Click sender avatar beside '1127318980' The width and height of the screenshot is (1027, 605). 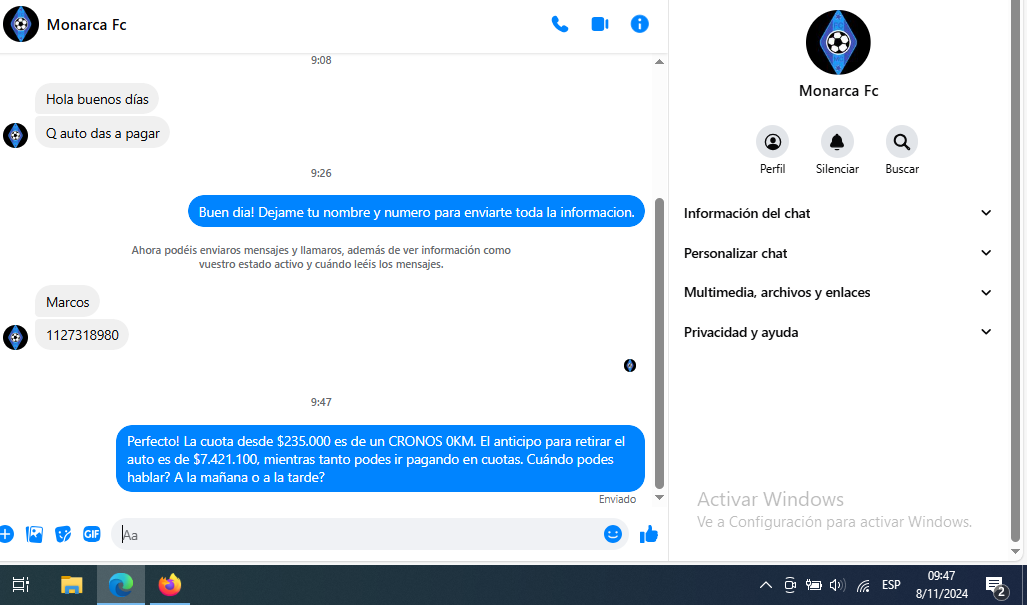(16, 338)
